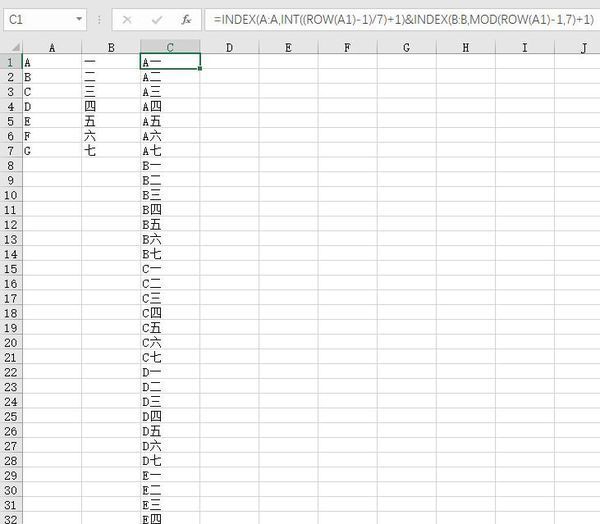Click cell C25 containing D四
The height and width of the screenshot is (524, 600).
(170, 416)
